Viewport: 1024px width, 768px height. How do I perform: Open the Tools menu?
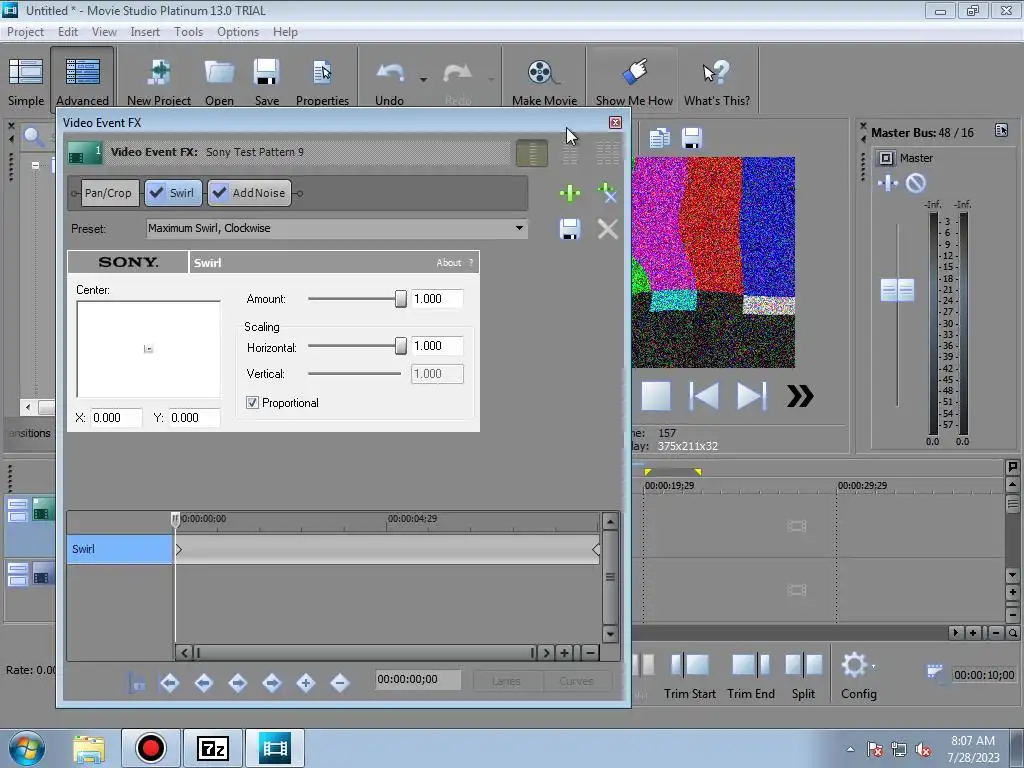coord(188,32)
